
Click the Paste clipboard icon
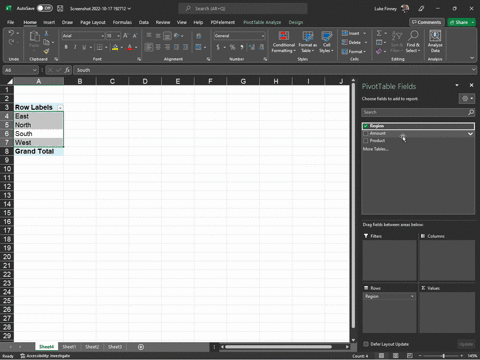(x=34, y=36)
